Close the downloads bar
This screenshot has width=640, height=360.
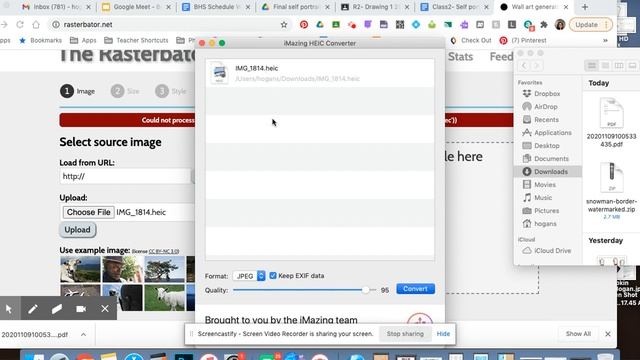pyautogui.click(x=608, y=334)
